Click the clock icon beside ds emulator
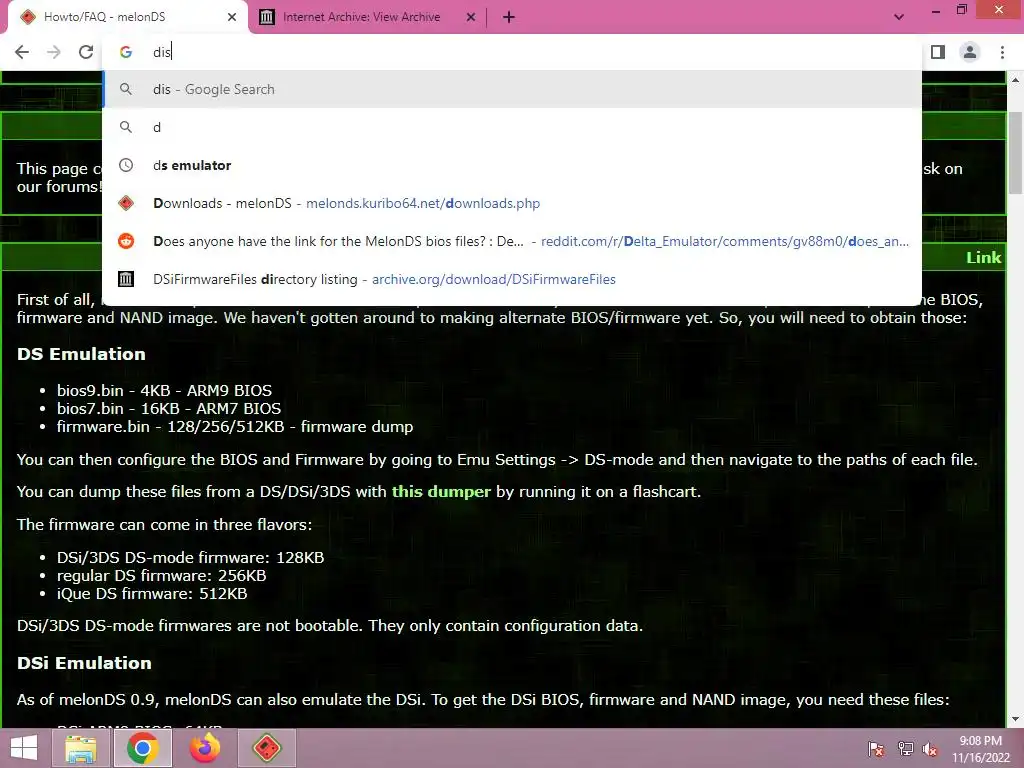The height and width of the screenshot is (768, 1024). click(126, 165)
